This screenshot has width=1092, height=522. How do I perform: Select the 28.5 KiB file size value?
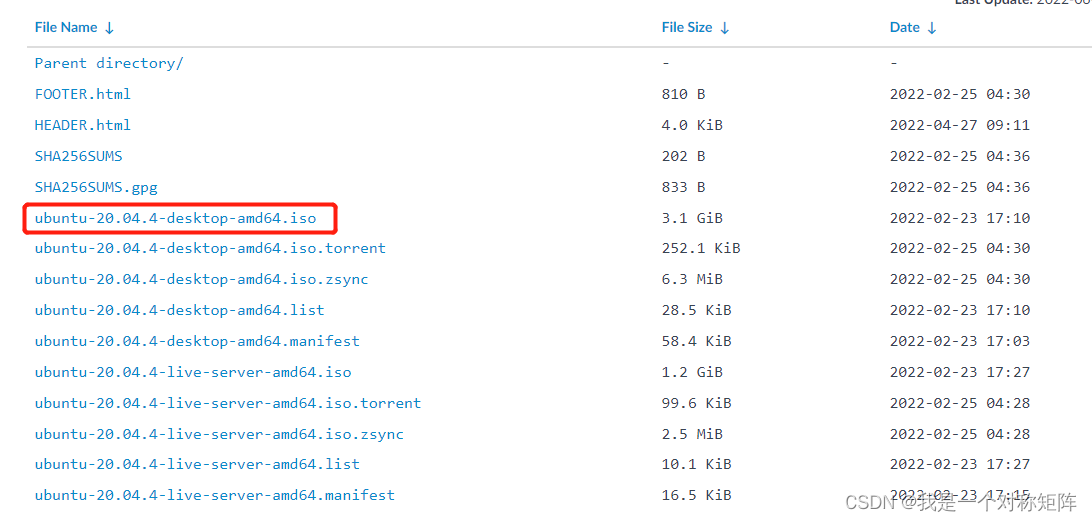point(696,310)
